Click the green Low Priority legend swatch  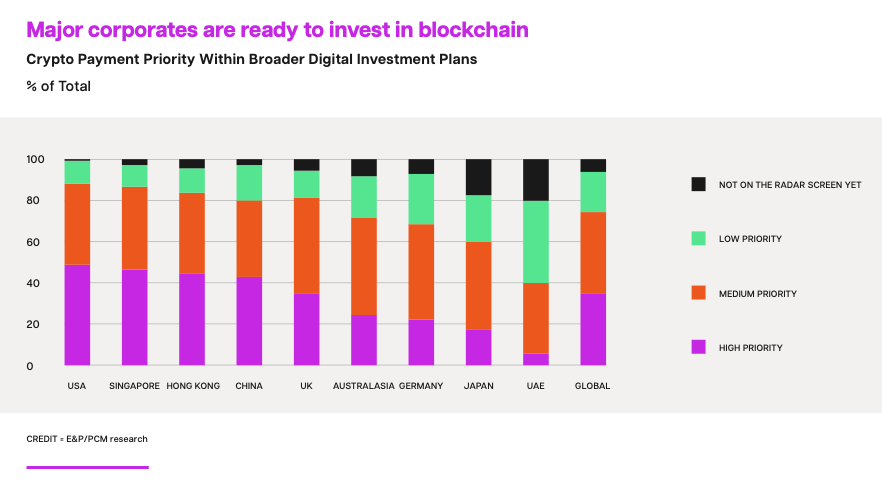click(x=698, y=239)
